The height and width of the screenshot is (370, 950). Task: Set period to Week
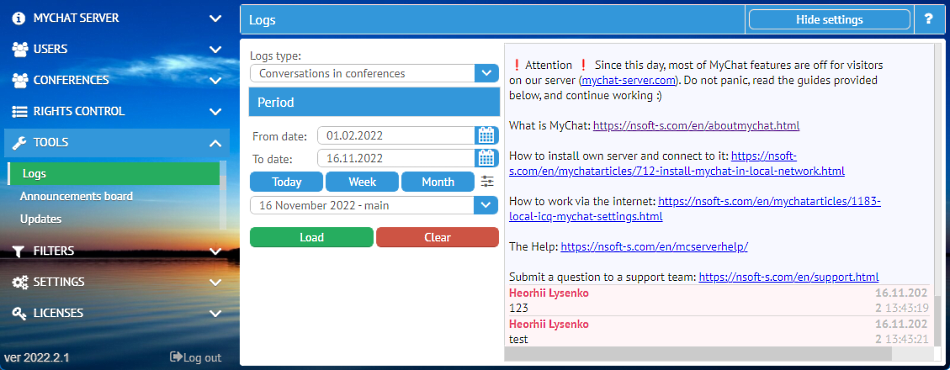pyautogui.click(x=362, y=182)
